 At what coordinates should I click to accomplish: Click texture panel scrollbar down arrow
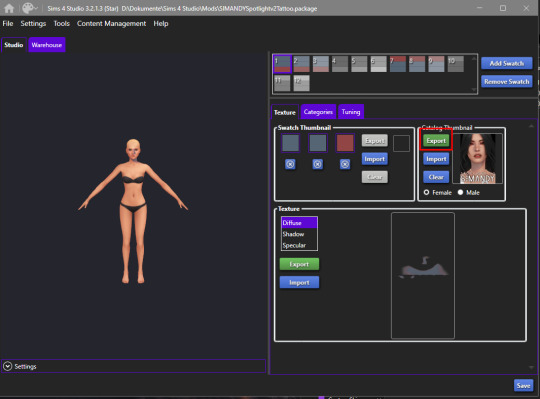tap(531, 368)
